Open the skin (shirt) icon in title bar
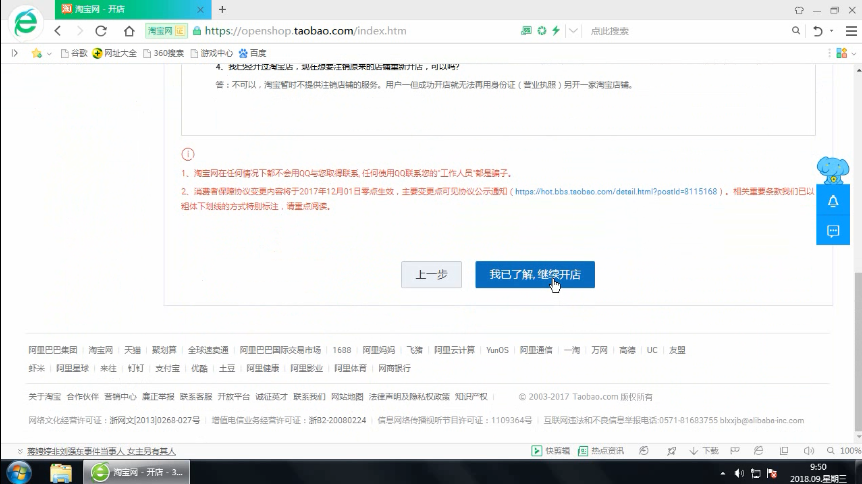 [799, 10]
